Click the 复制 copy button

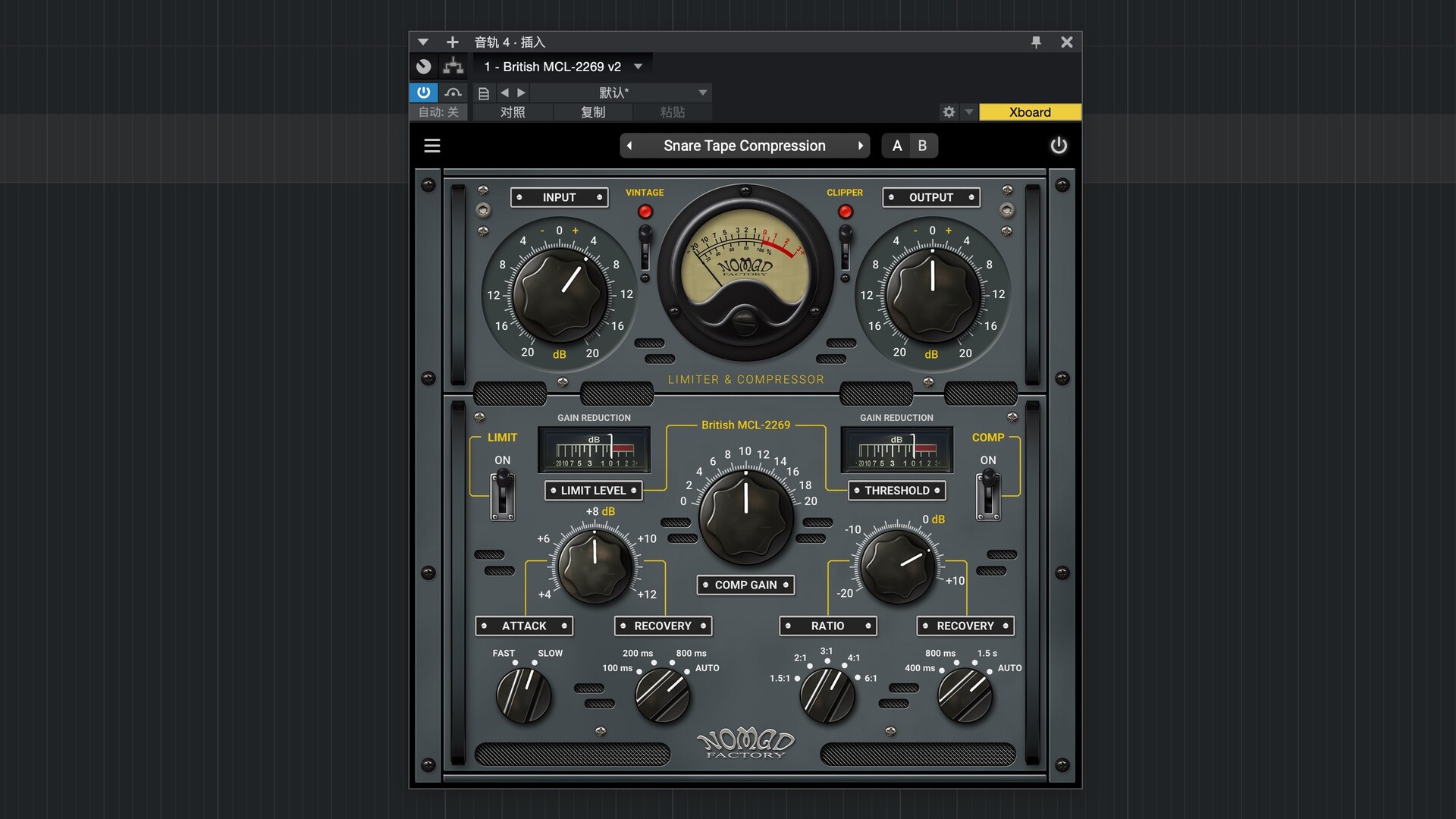point(593,112)
